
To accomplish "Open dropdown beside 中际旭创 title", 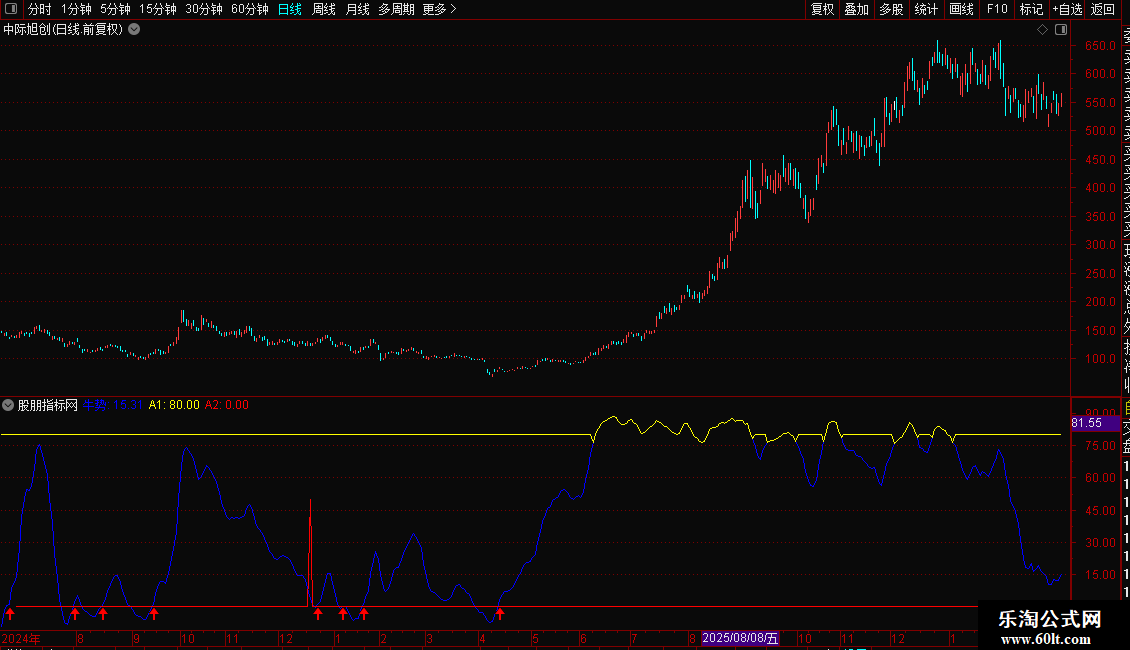I will [134, 30].
